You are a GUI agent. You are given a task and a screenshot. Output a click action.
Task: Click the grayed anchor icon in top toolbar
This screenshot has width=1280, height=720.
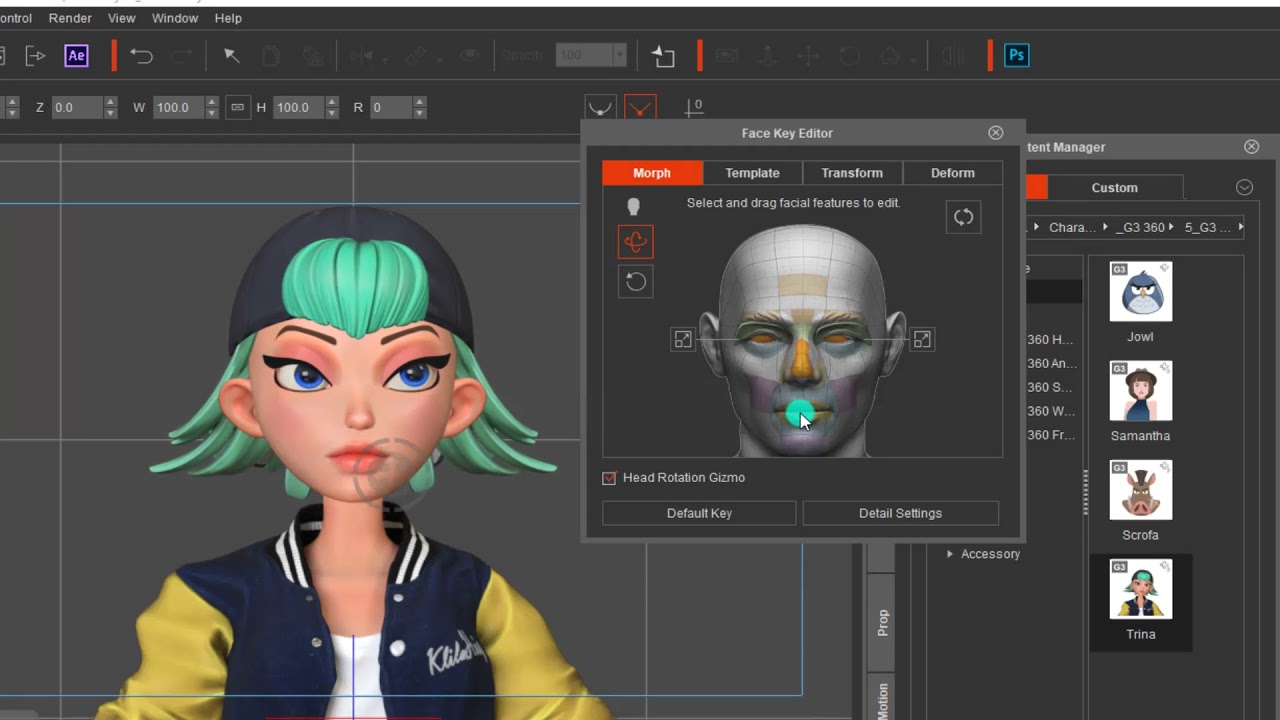click(x=768, y=56)
